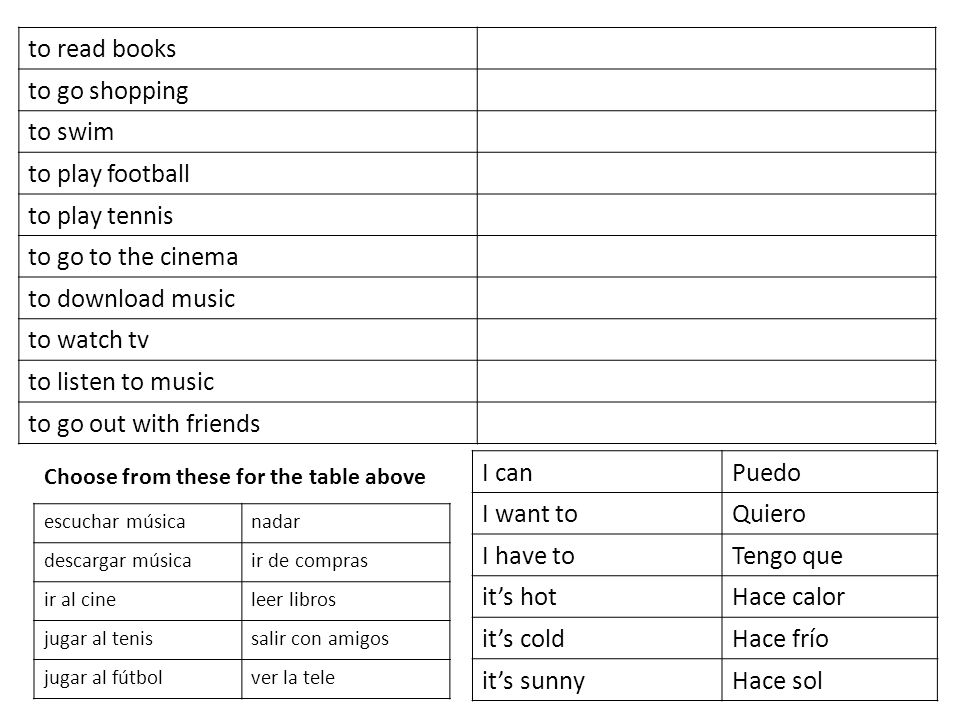This screenshot has height=720, width=960.
Task: Click the blank cell next to 'to go shopping'
Action: (707, 90)
